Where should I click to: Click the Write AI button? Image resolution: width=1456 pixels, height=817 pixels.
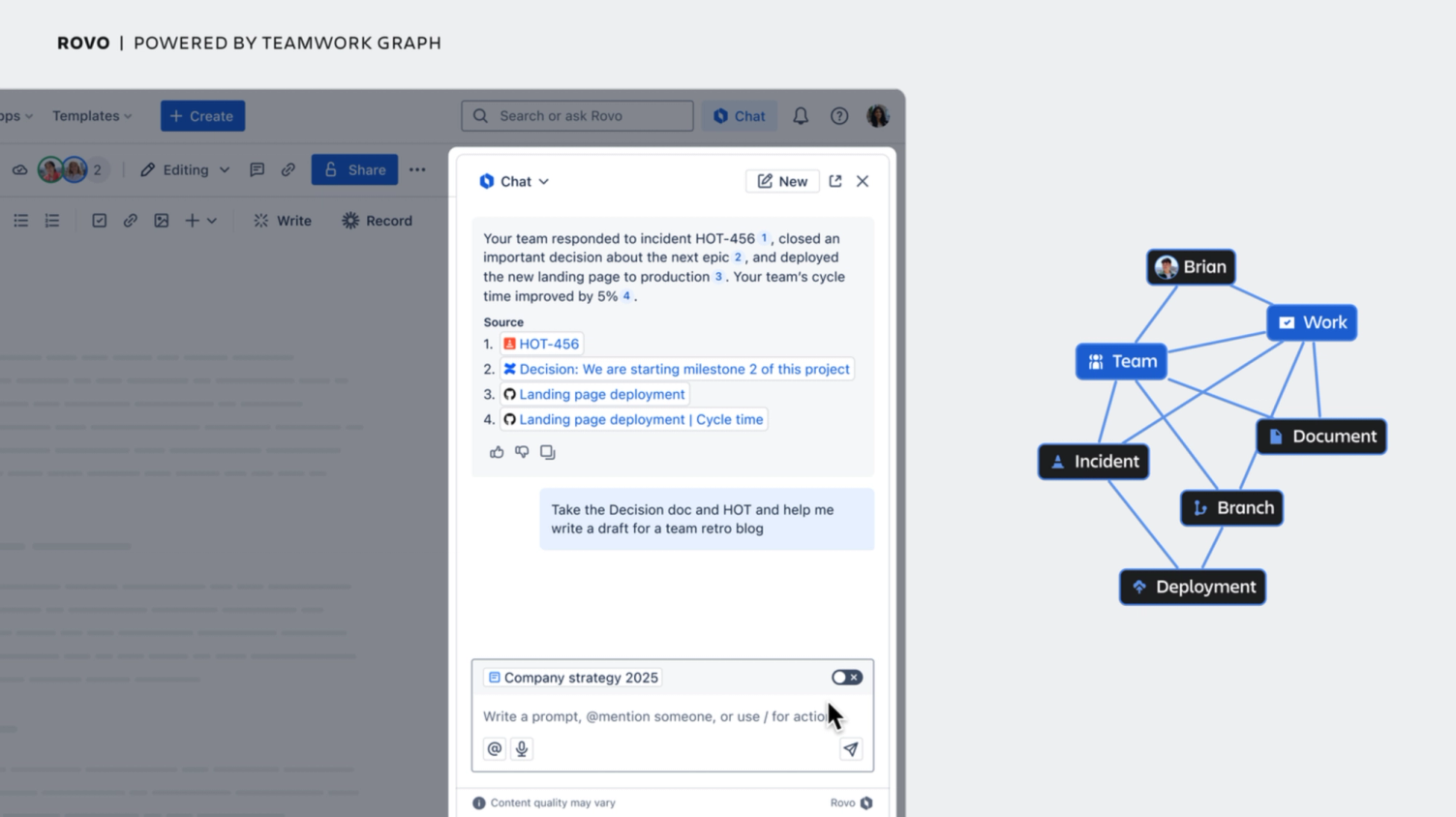(283, 221)
